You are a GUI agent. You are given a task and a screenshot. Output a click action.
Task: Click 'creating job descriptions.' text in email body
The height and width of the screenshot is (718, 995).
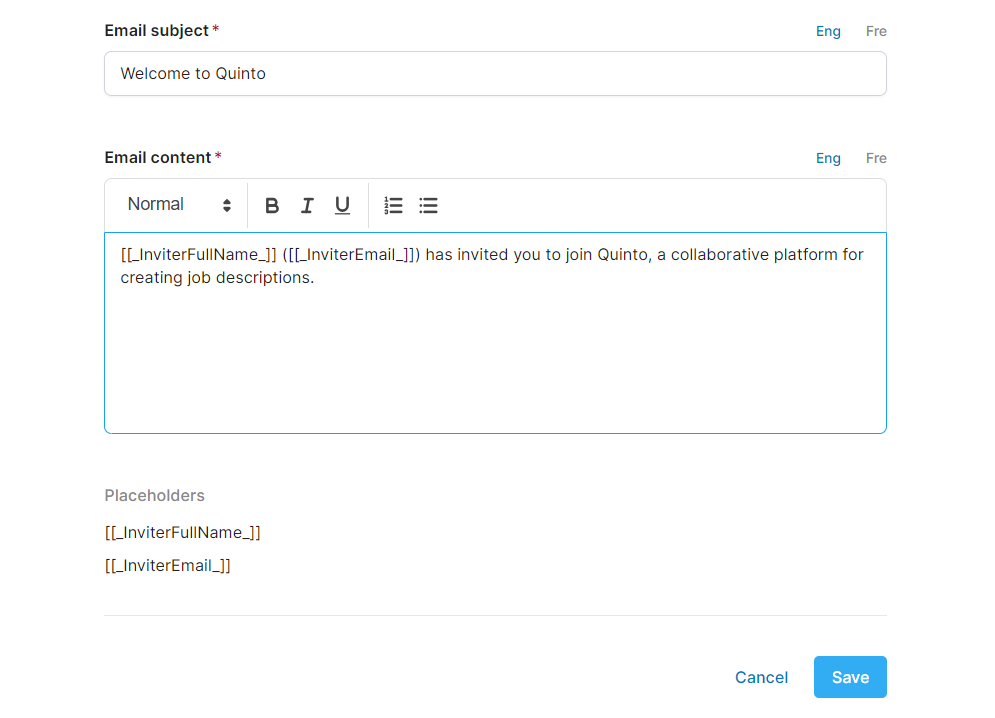coord(217,278)
